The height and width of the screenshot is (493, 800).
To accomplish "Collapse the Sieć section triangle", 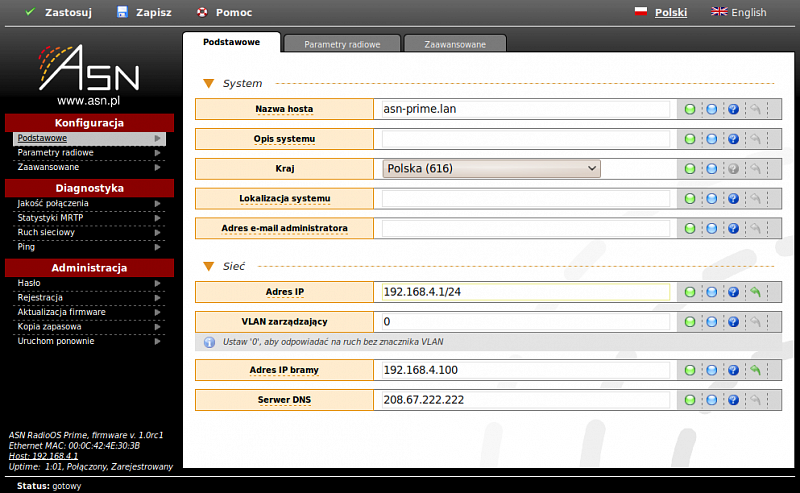I will (208, 266).
